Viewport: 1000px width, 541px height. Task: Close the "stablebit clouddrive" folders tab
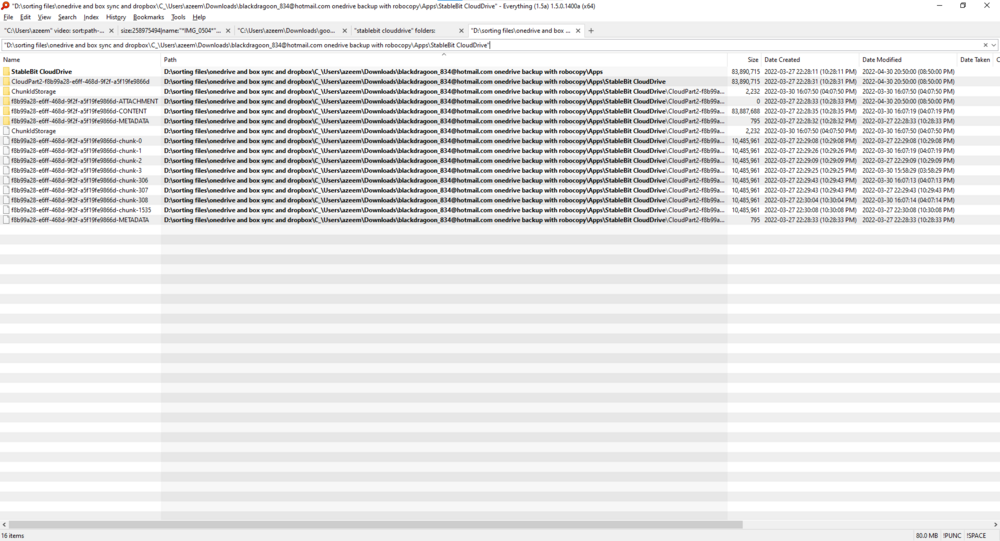click(x=461, y=31)
